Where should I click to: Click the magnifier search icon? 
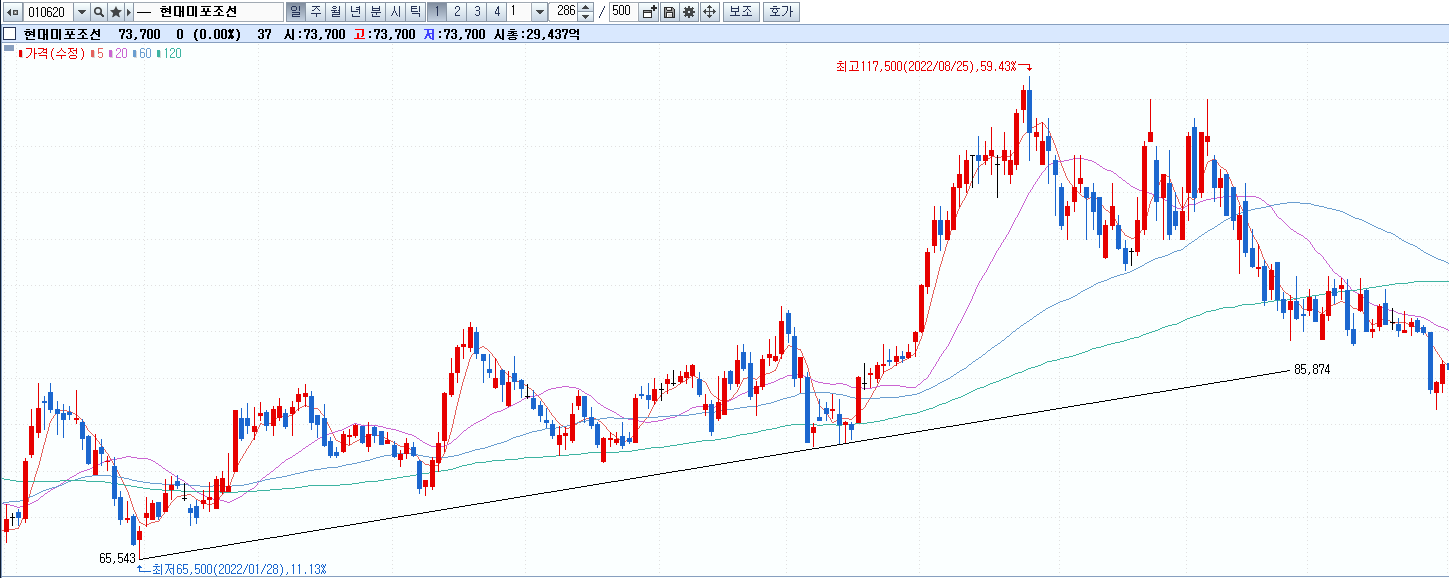tap(99, 12)
